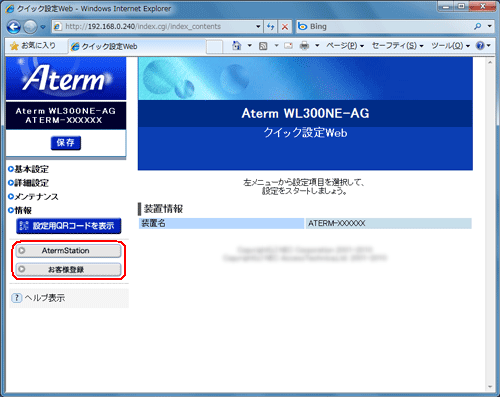
Task: Go back using the browser back arrow
Action: coord(14,27)
